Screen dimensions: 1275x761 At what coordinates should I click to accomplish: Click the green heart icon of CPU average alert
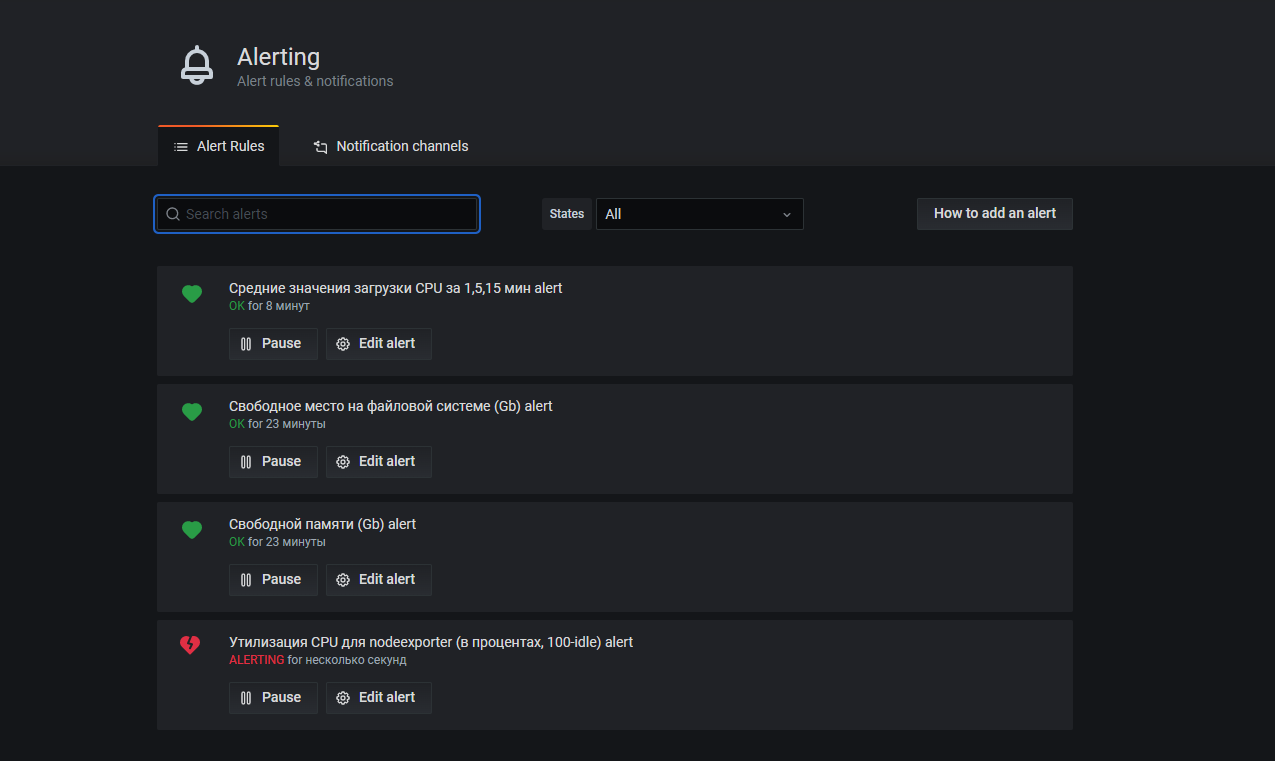click(191, 294)
